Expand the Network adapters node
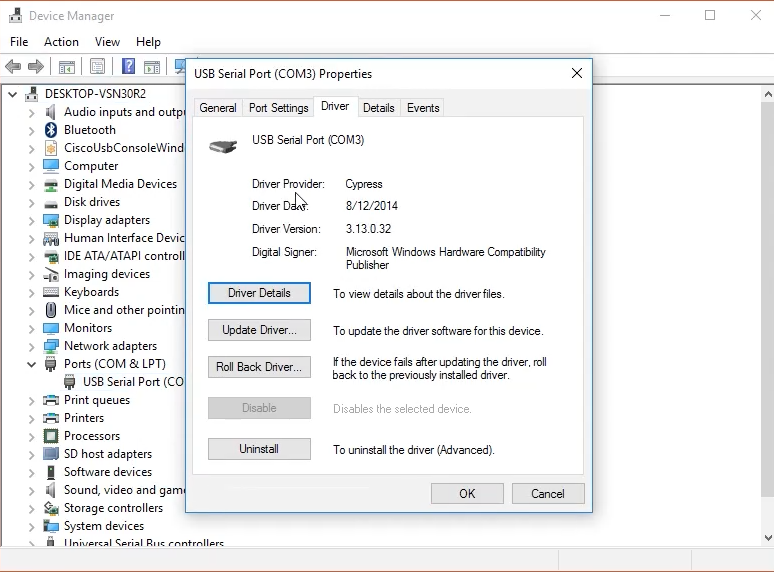This screenshot has width=774, height=572. click(x=32, y=346)
